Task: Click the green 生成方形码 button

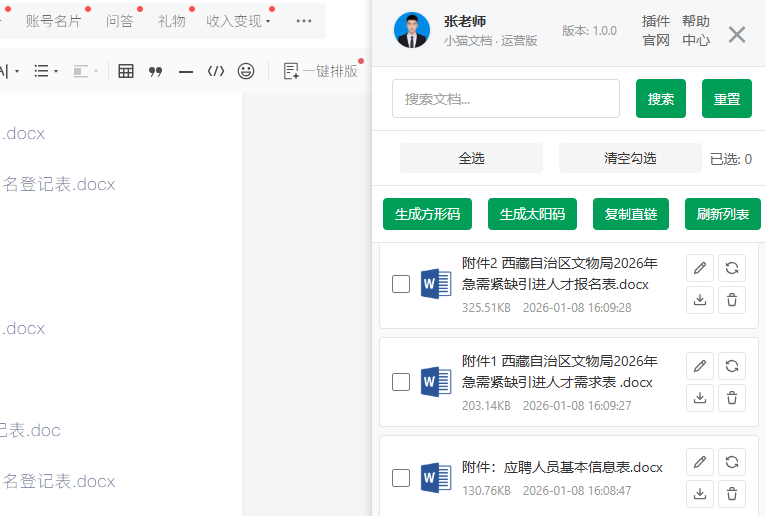Action: pos(427,214)
